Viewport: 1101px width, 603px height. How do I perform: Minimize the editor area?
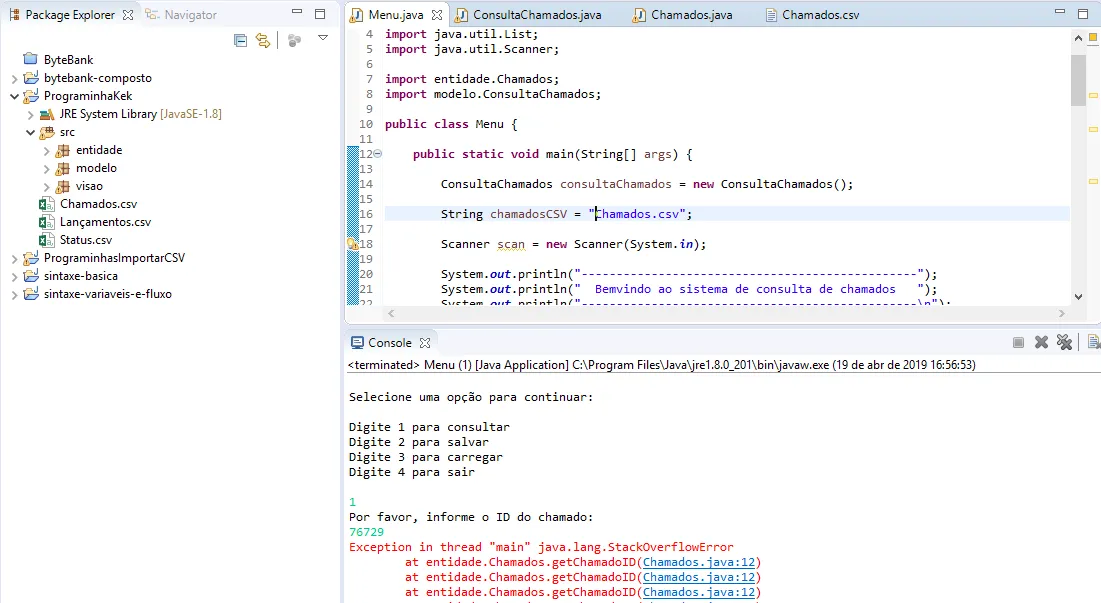coord(1060,12)
